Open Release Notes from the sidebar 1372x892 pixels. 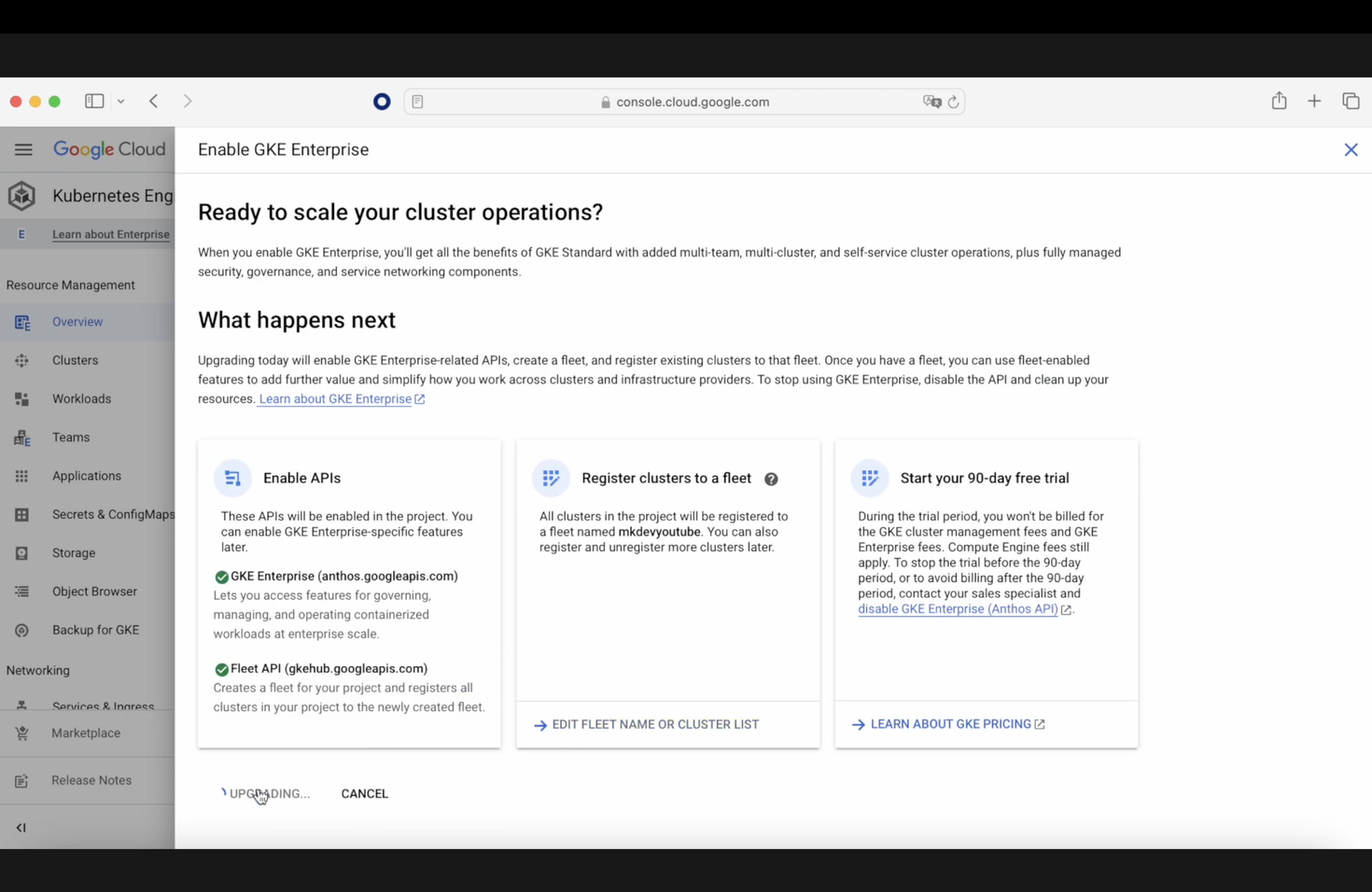(88, 780)
